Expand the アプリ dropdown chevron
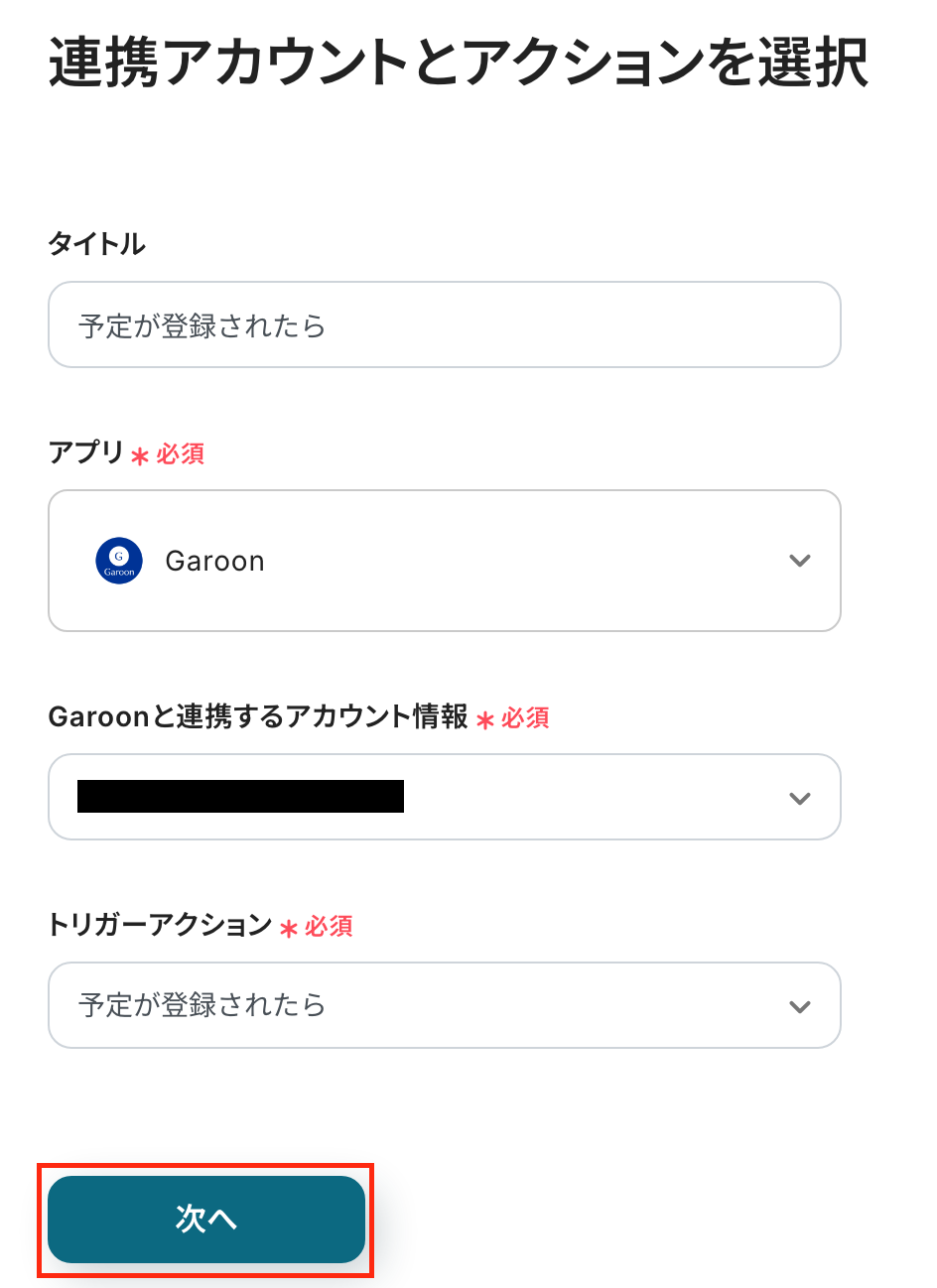937x1288 pixels. tap(799, 561)
